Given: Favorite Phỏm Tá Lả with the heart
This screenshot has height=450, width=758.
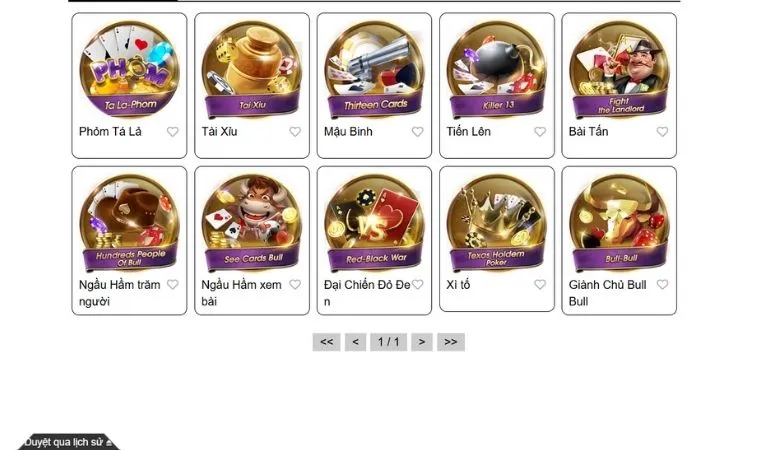Looking at the screenshot, I should tap(173, 131).
